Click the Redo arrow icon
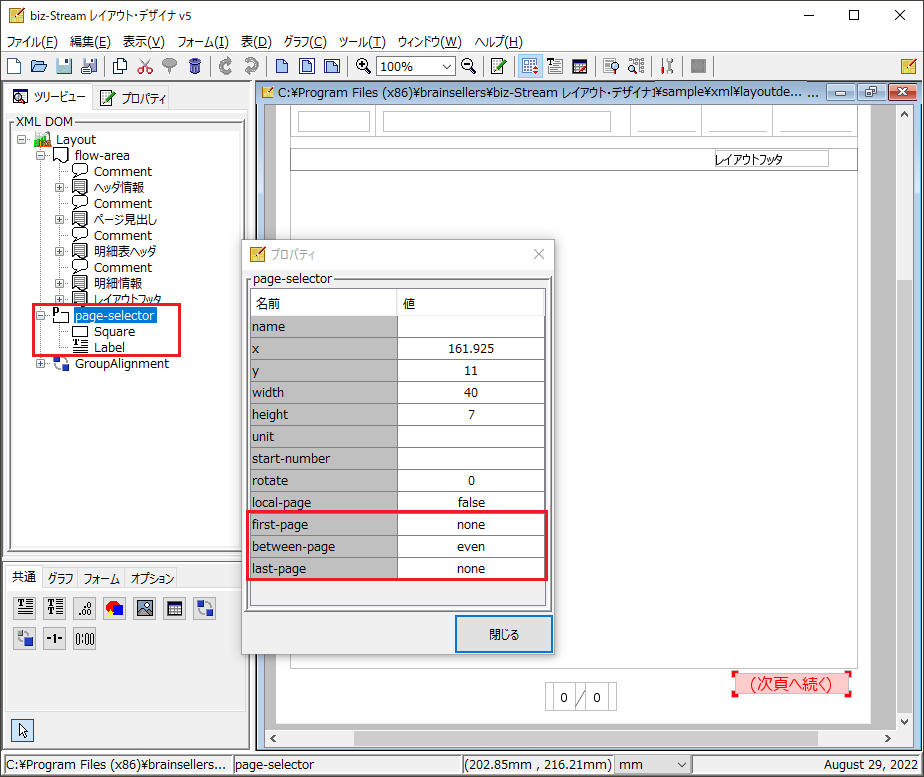 tap(251, 67)
